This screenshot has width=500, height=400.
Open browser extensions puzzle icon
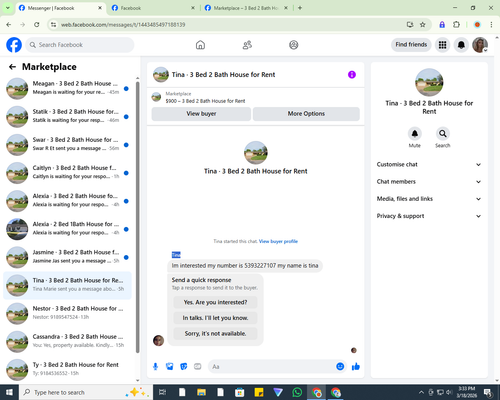(456, 25)
